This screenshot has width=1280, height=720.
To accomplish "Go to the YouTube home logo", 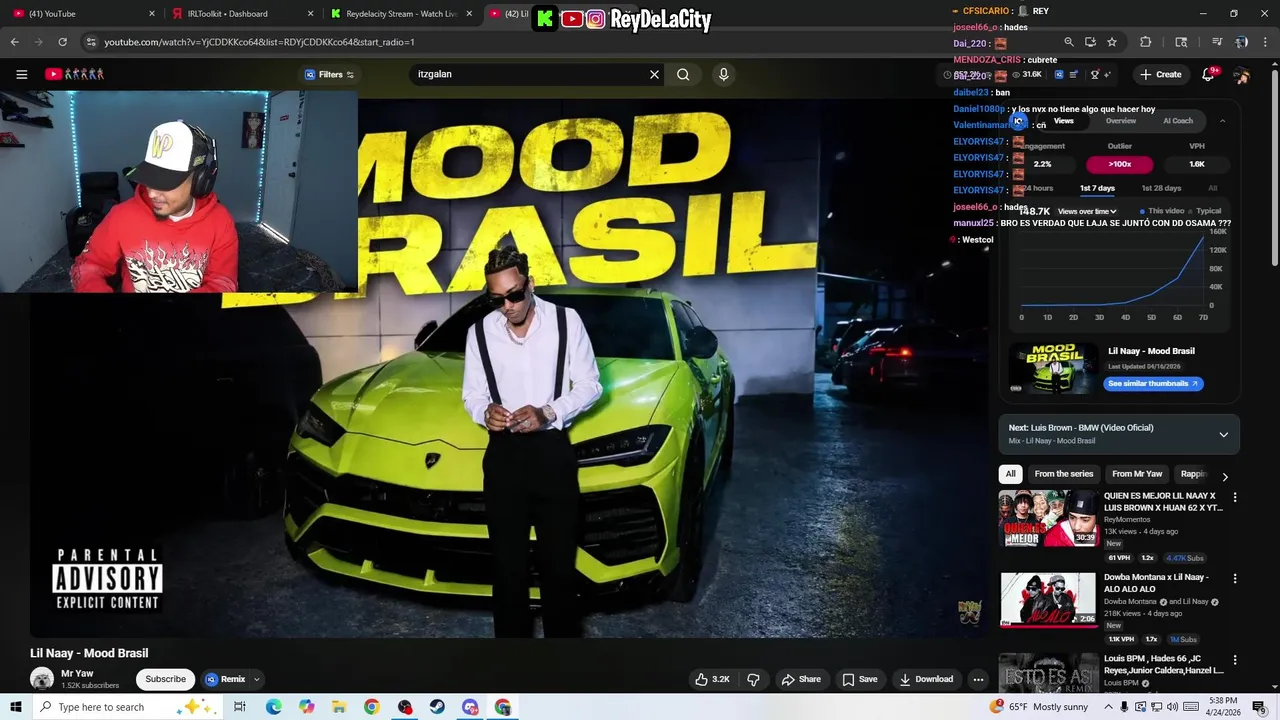I will tap(75, 74).
